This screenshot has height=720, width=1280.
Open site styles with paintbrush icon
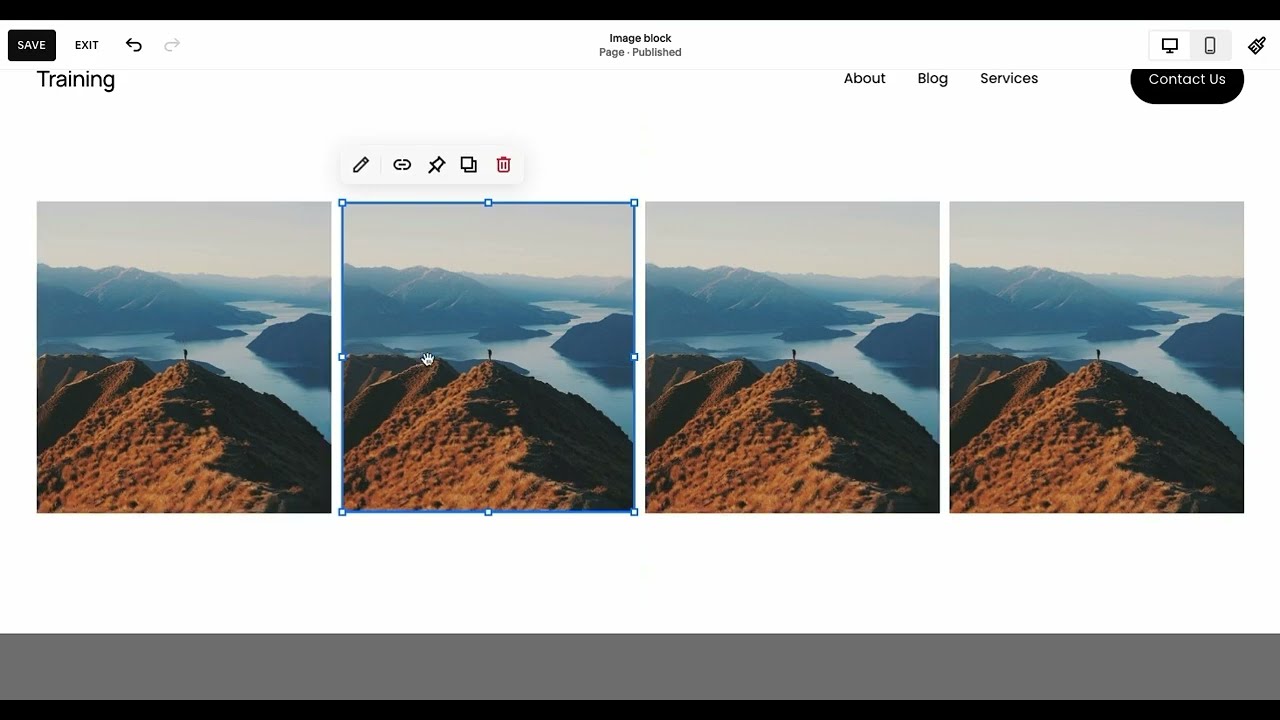[1257, 45]
